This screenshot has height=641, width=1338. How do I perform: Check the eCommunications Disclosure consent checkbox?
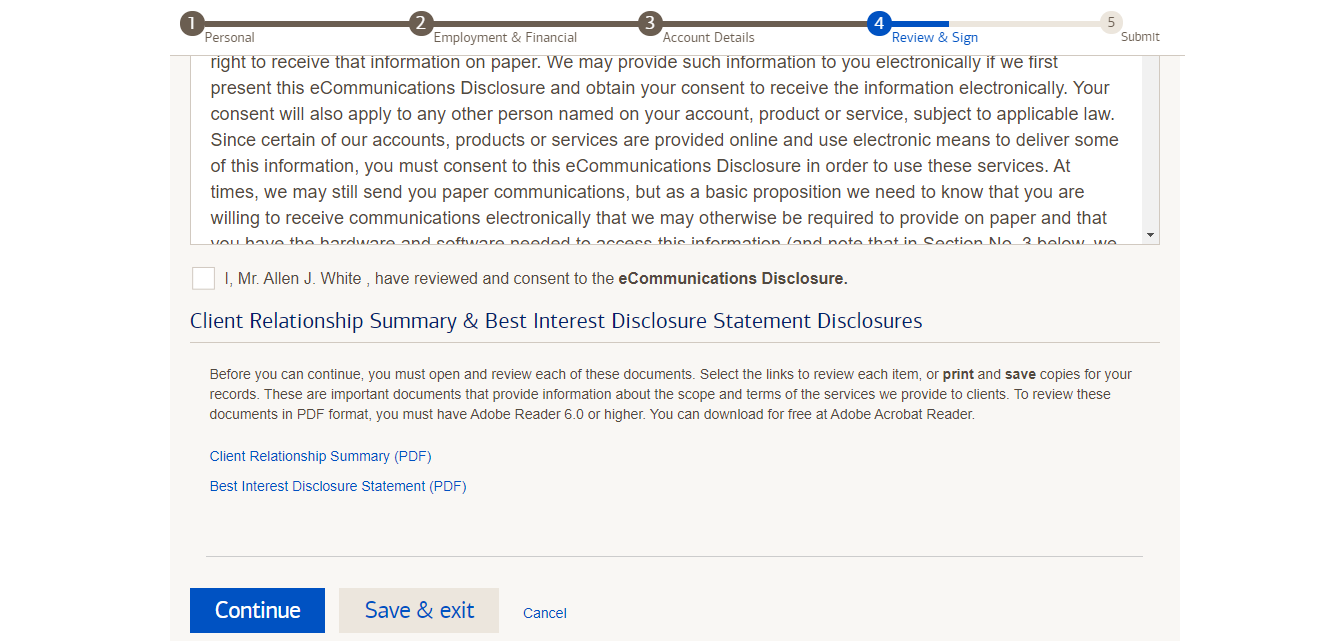click(x=203, y=278)
